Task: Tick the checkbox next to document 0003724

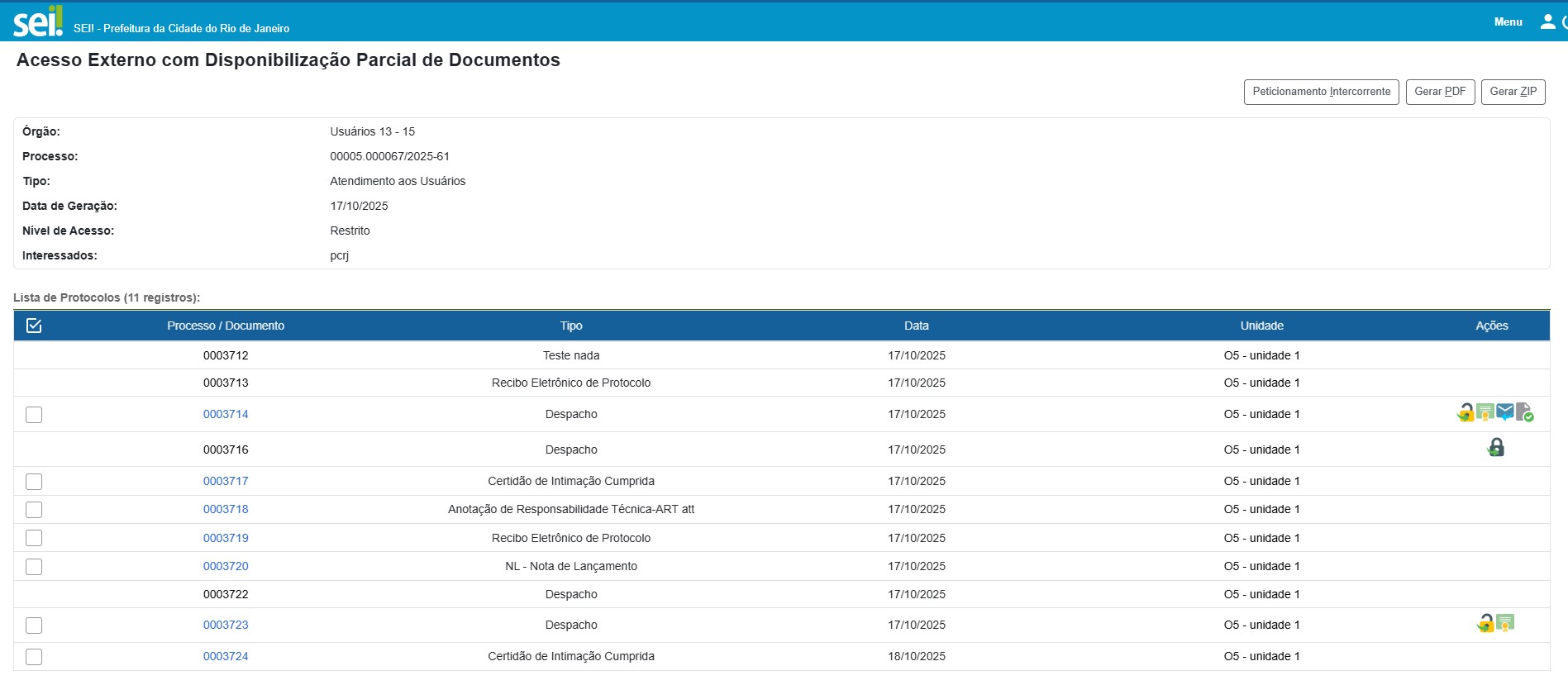Action: pos(34,657)
